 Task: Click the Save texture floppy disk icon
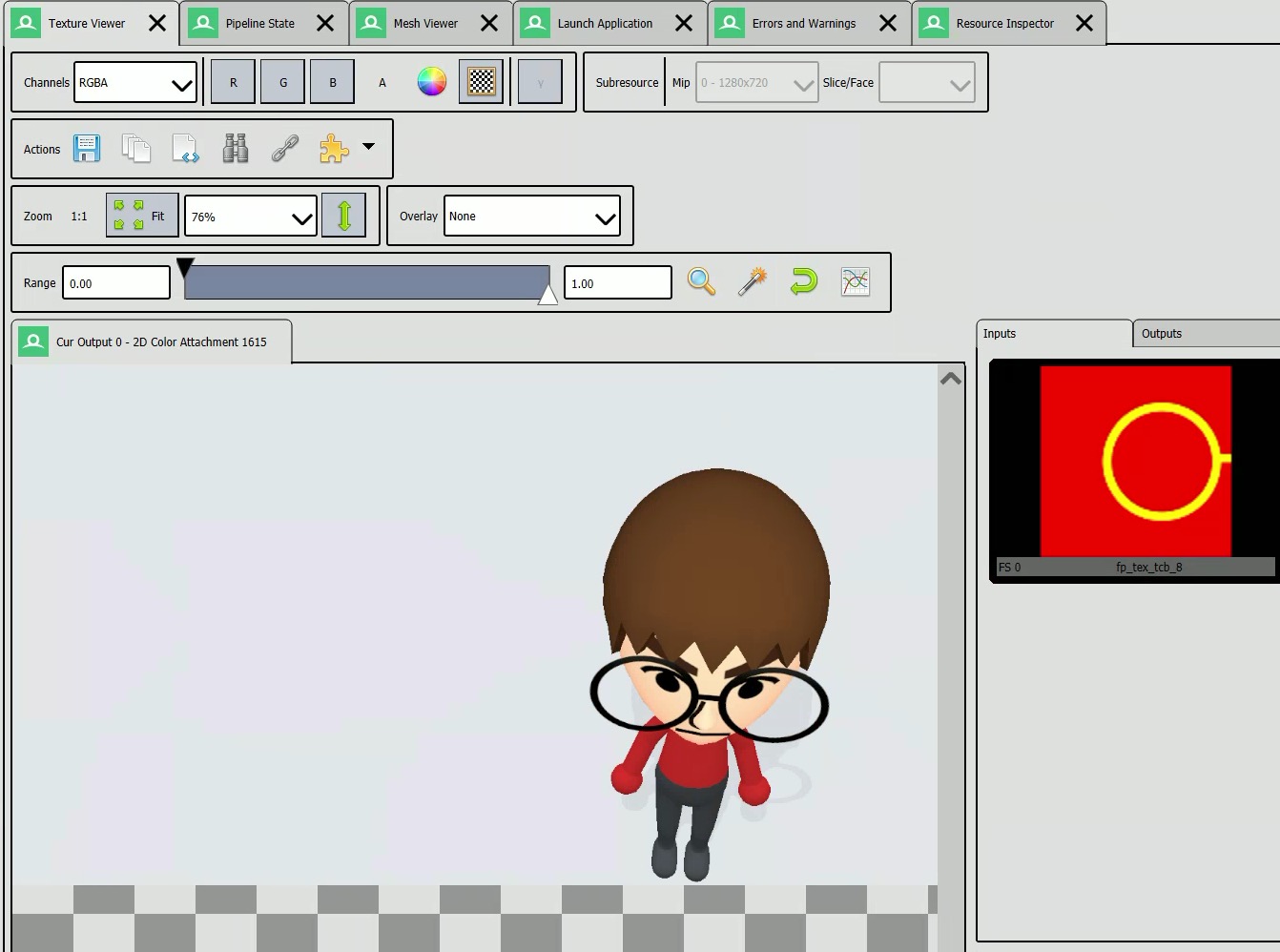coord(87,149)
